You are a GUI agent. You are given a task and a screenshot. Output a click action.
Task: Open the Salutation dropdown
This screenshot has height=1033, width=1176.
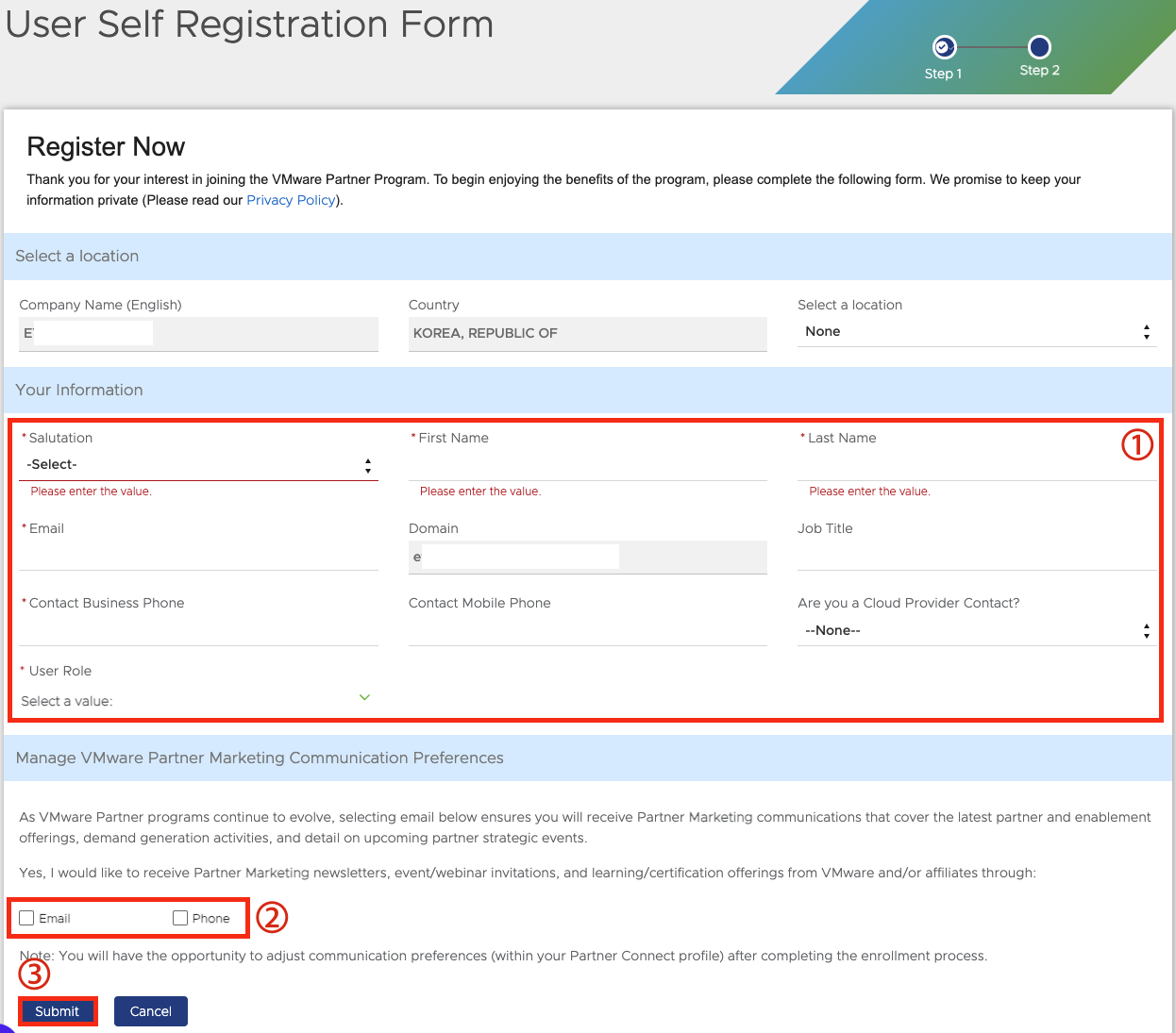point(198,465)
